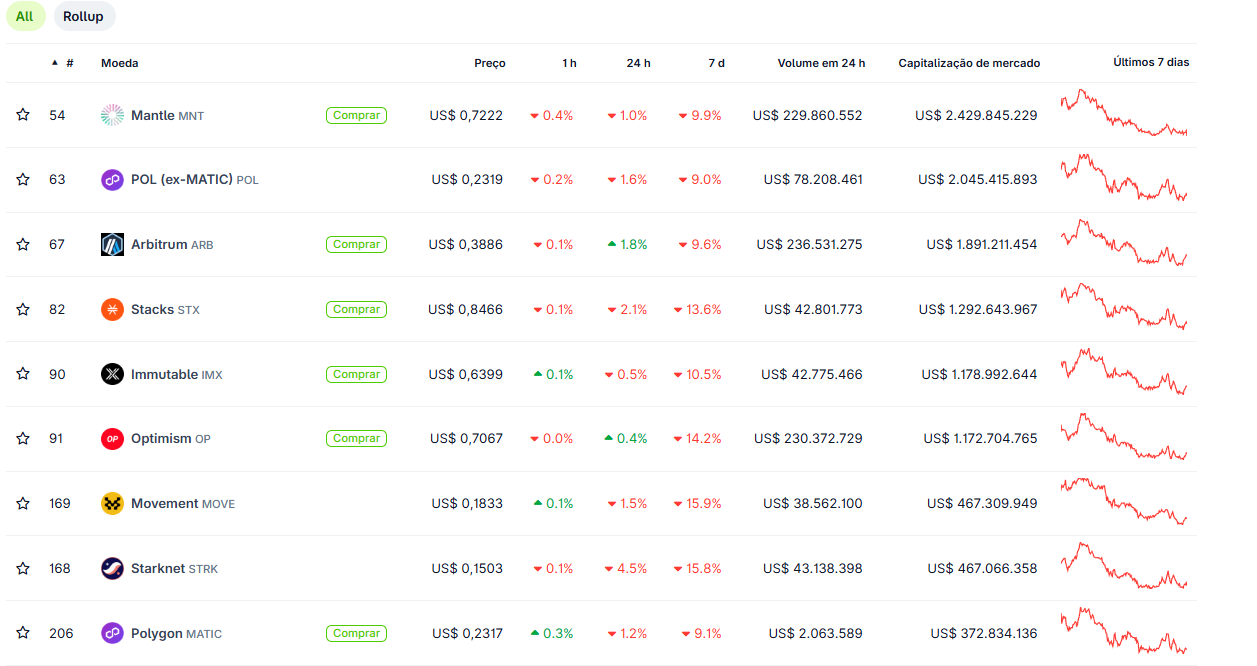Open Stacks 7-day sparkline chart
This screenshot has width=1257, height=666.
click(1124, 307)
